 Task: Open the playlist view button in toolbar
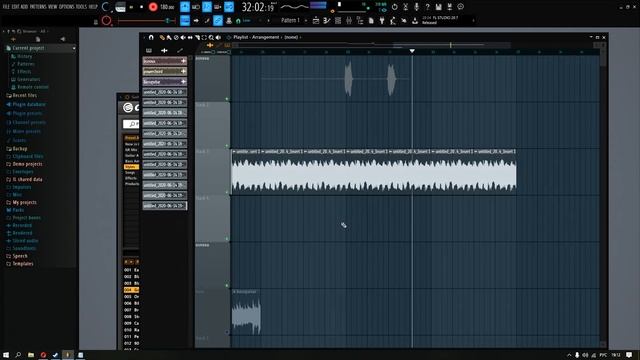[x=316, y=20]
